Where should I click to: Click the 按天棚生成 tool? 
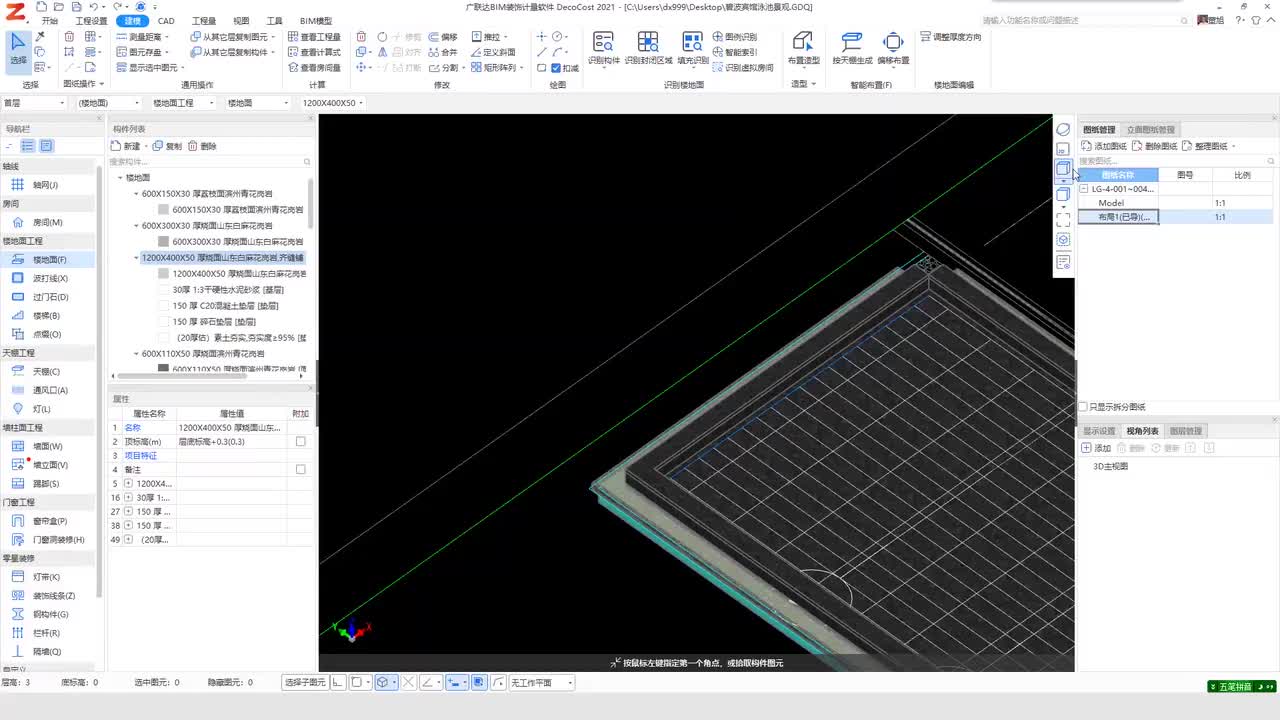coord(852,48)
